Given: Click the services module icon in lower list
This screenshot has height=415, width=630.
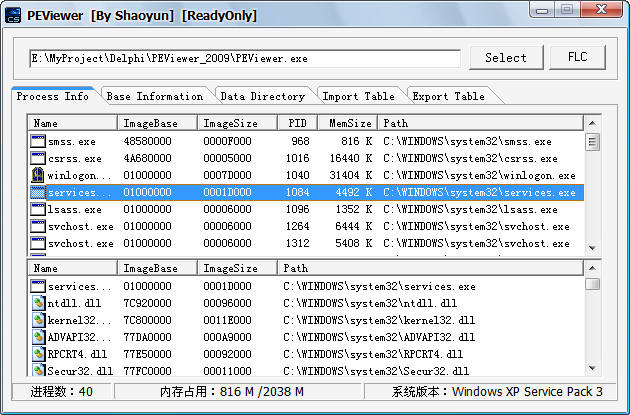Looking at the screenshot, I should click(x=38, y=286).
